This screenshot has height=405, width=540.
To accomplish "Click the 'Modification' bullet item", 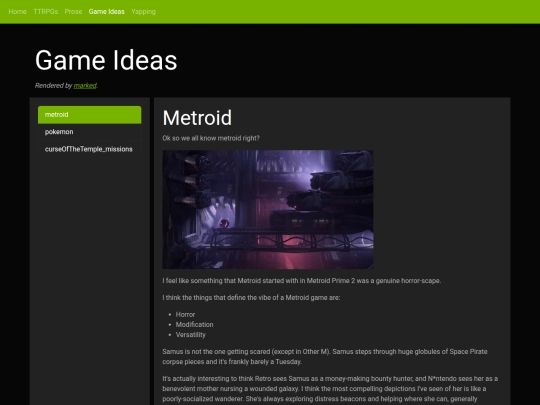I will [x=195, y=324].
